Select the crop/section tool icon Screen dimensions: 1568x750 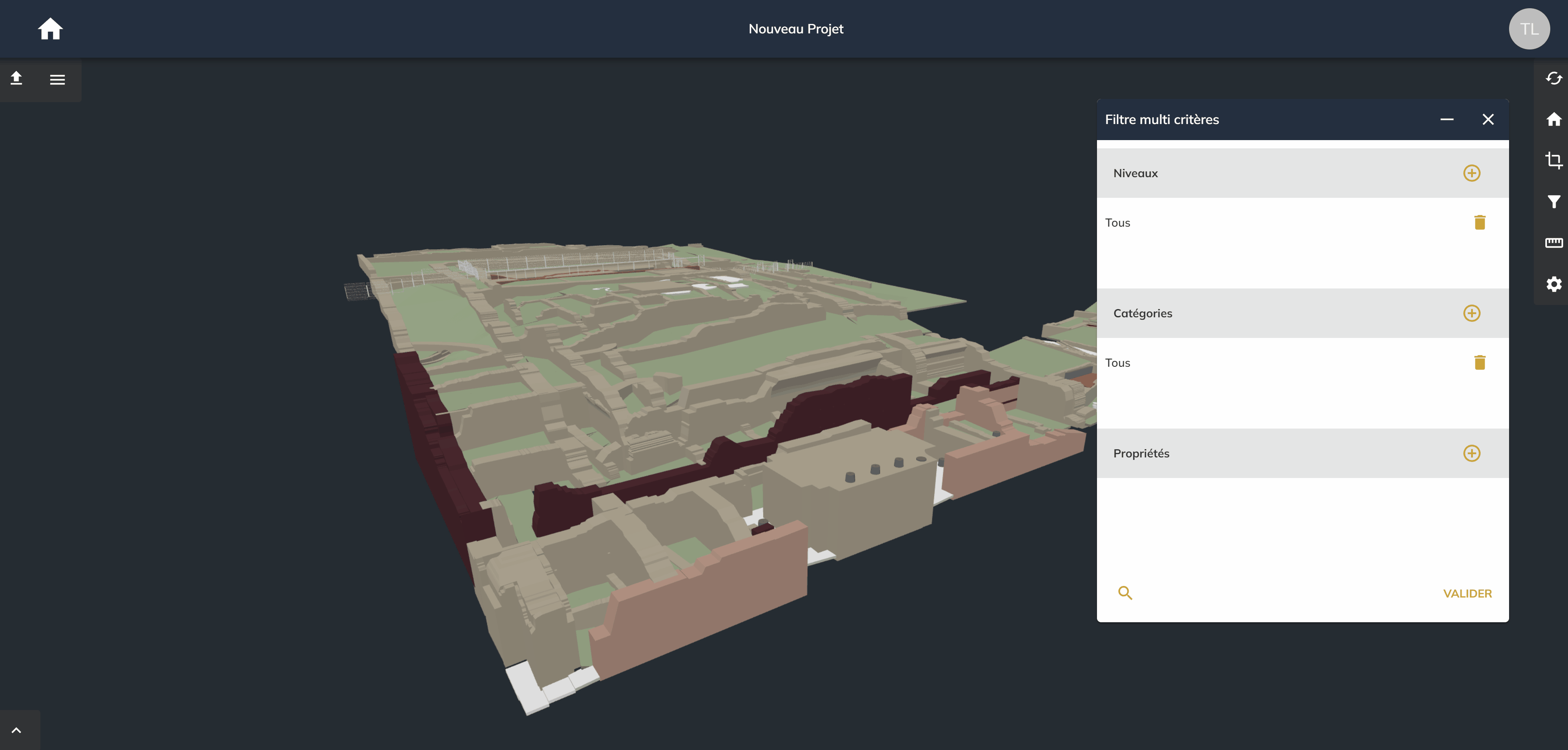(1554, 160)
